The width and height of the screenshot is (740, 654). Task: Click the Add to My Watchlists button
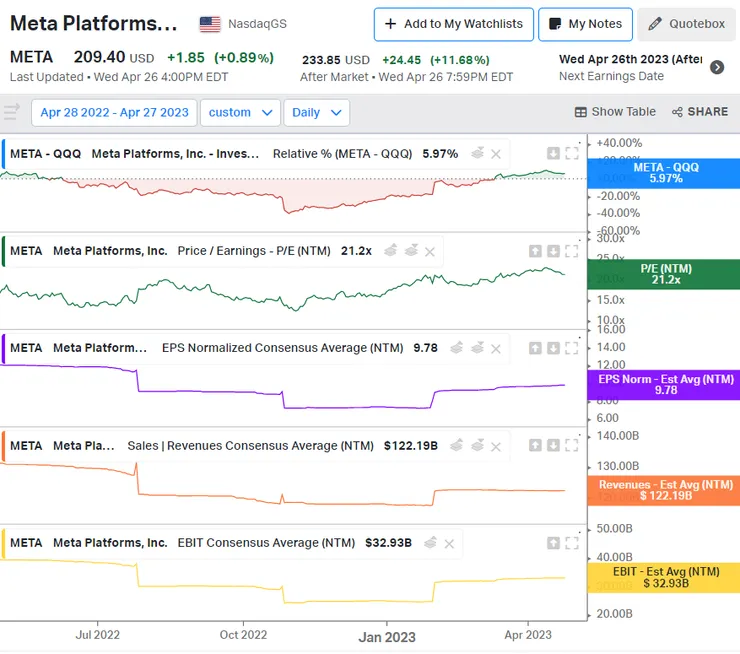click(x=453, y=24)
